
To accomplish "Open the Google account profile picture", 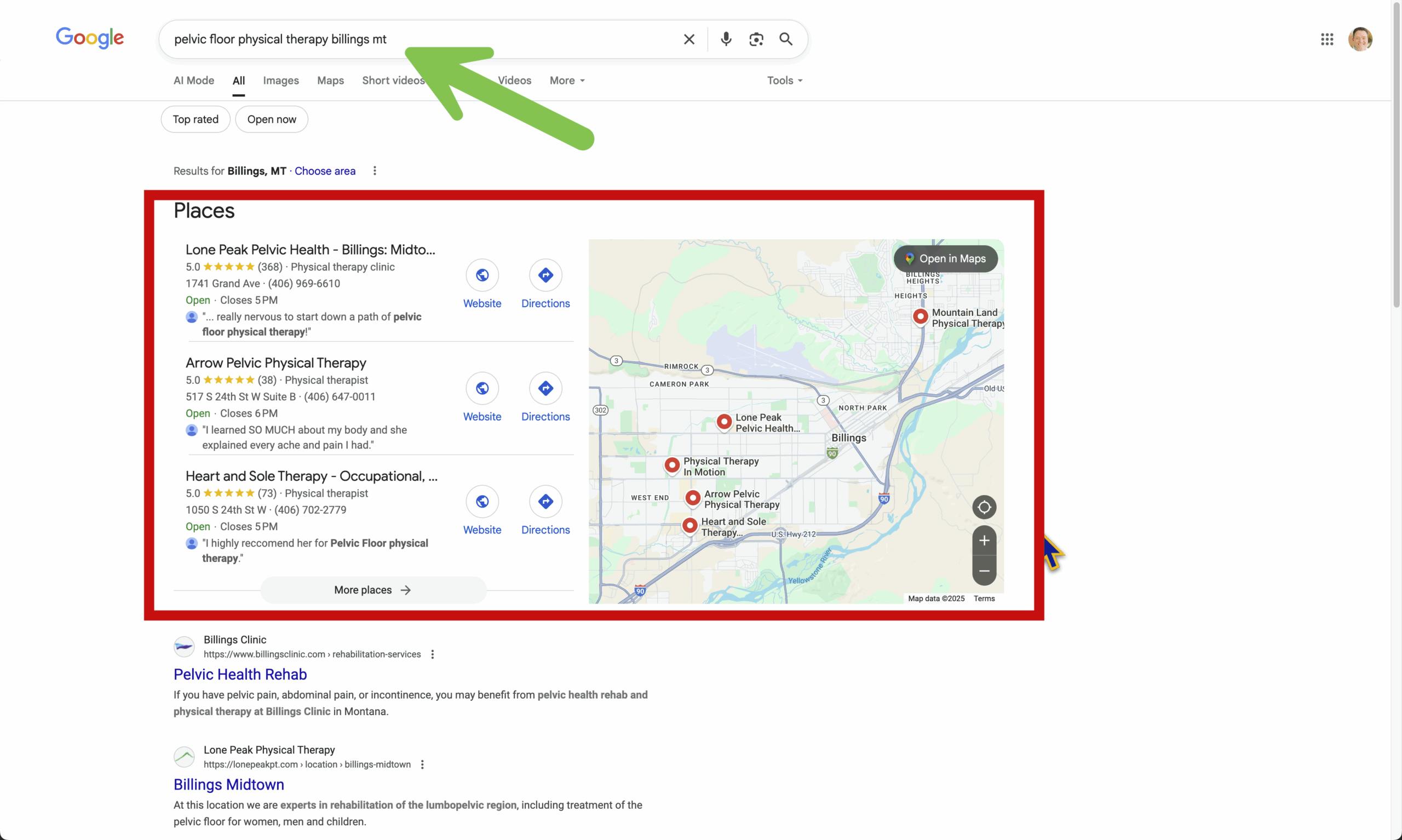I will [x=1359, y=39].
